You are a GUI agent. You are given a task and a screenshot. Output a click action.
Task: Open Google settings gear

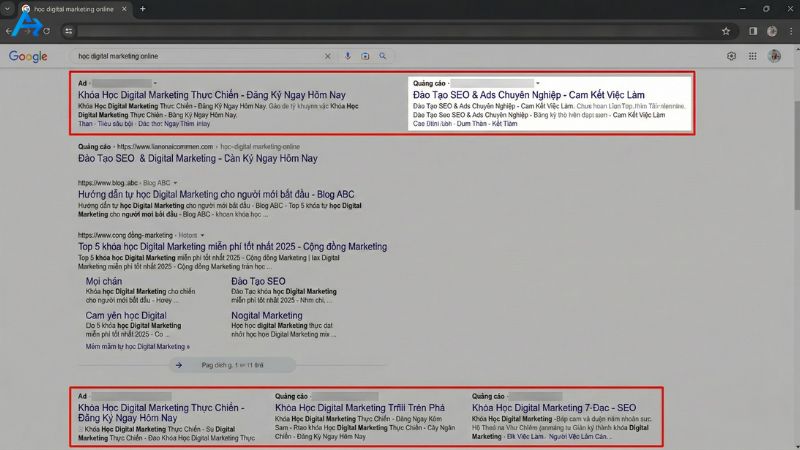coord(731,56)
